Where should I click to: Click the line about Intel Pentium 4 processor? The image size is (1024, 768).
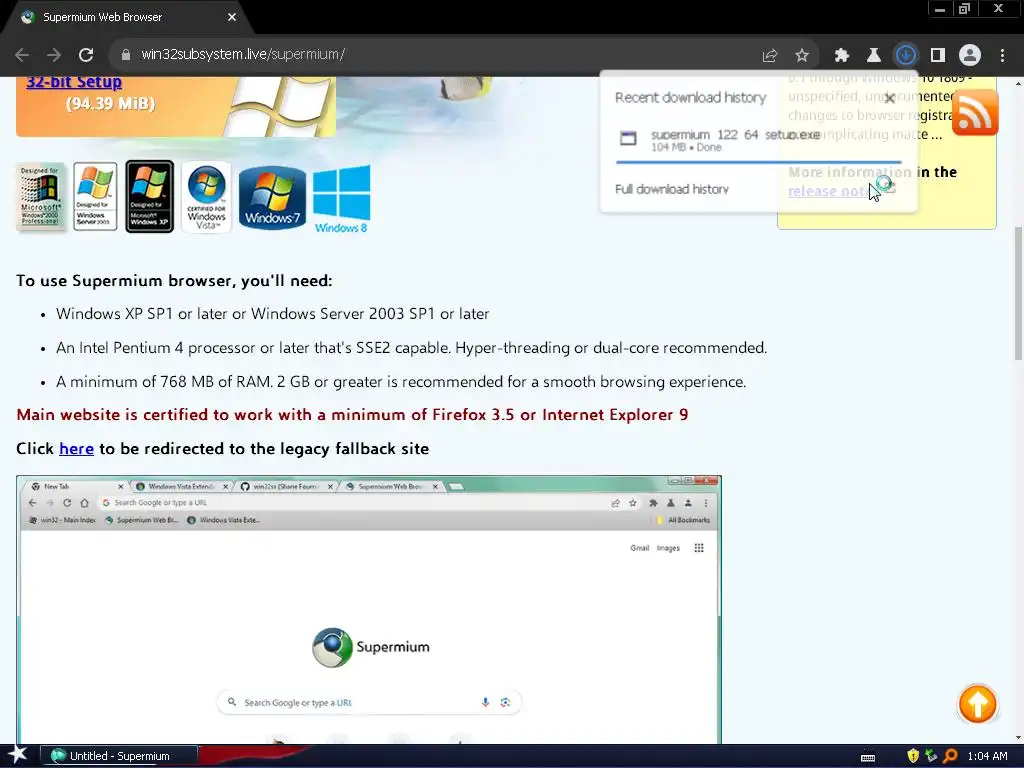click(411, 347)
